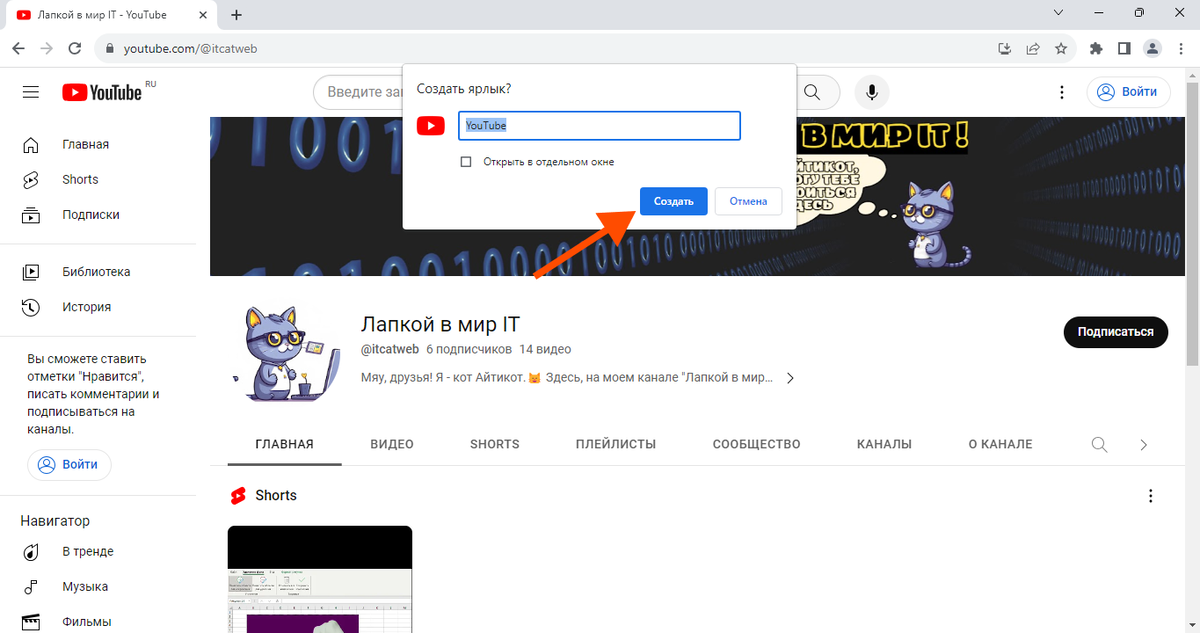
Task: Share this page from address bar
Action: pos(1033,48)
